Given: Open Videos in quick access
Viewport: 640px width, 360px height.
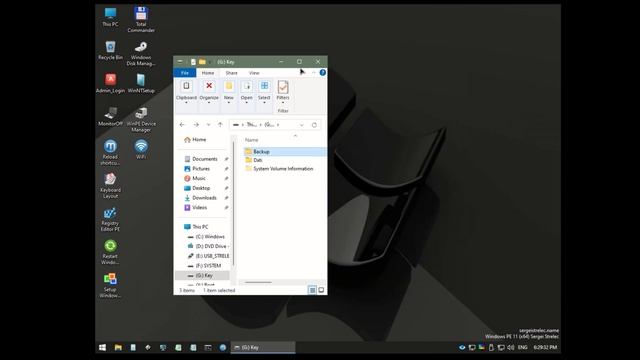Looking at the screenshot, I should [199, 207].
